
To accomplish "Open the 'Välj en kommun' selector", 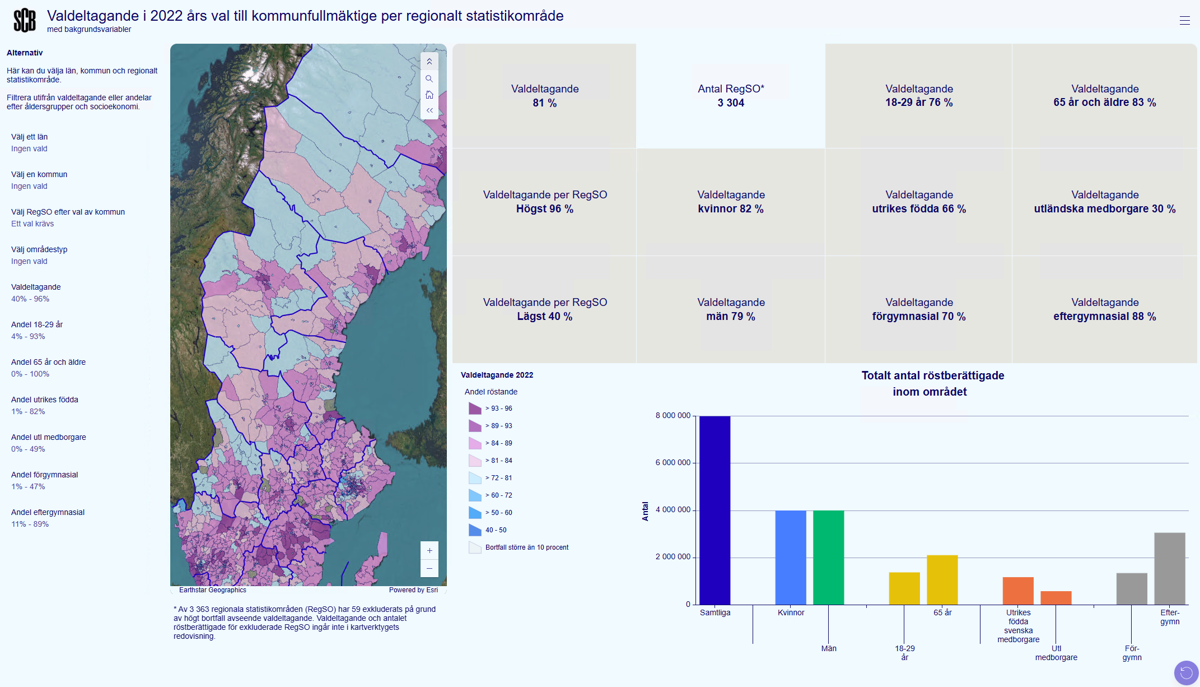I will tap(39, 180).
